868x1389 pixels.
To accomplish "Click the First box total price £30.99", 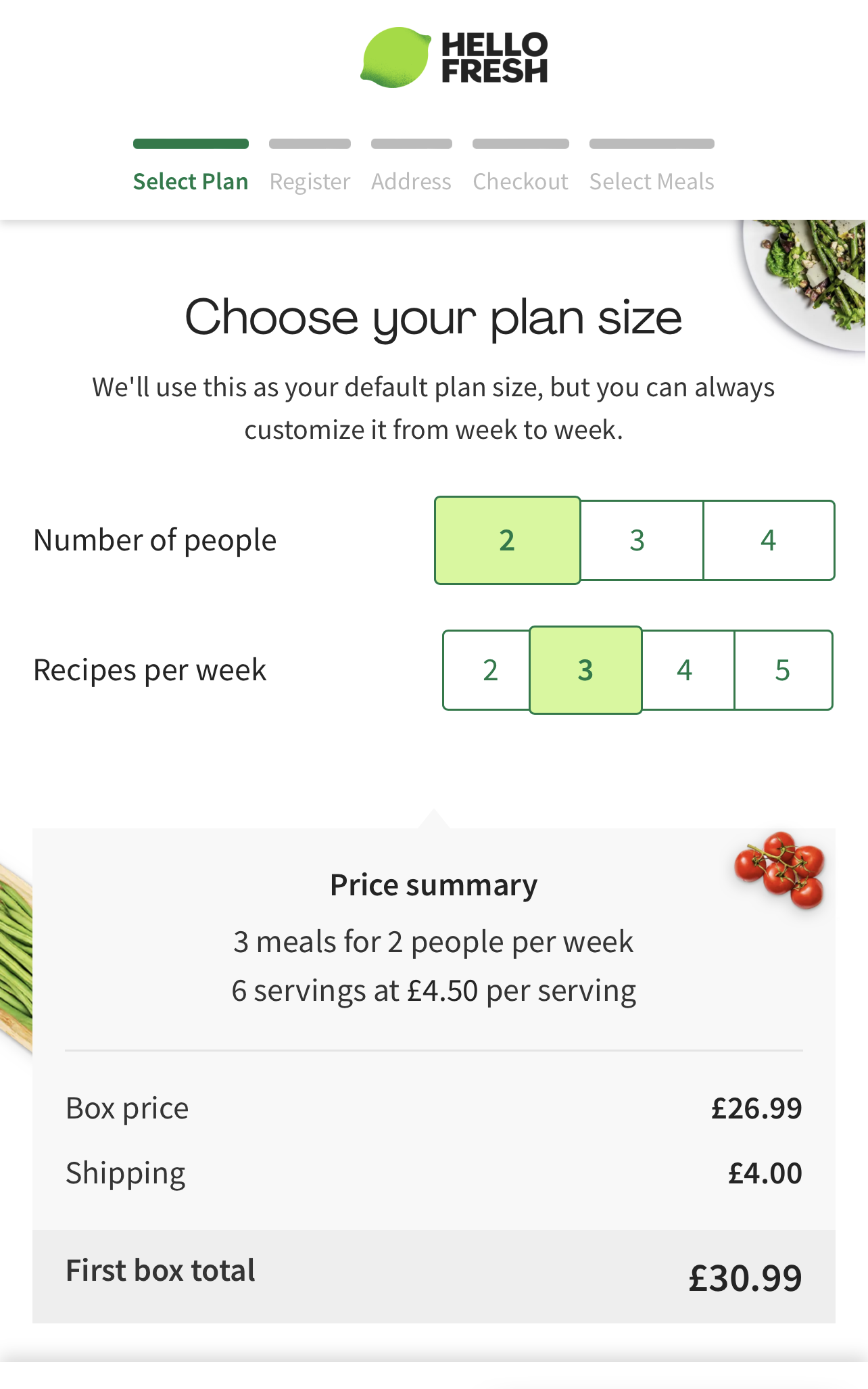I will pyautogui.click(x=745, y=1278).
